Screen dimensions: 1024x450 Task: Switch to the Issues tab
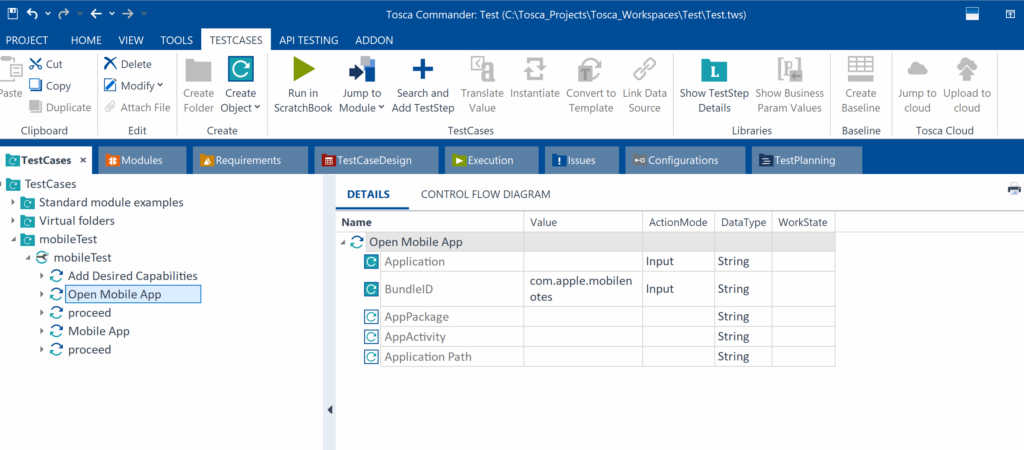point(581,160)
